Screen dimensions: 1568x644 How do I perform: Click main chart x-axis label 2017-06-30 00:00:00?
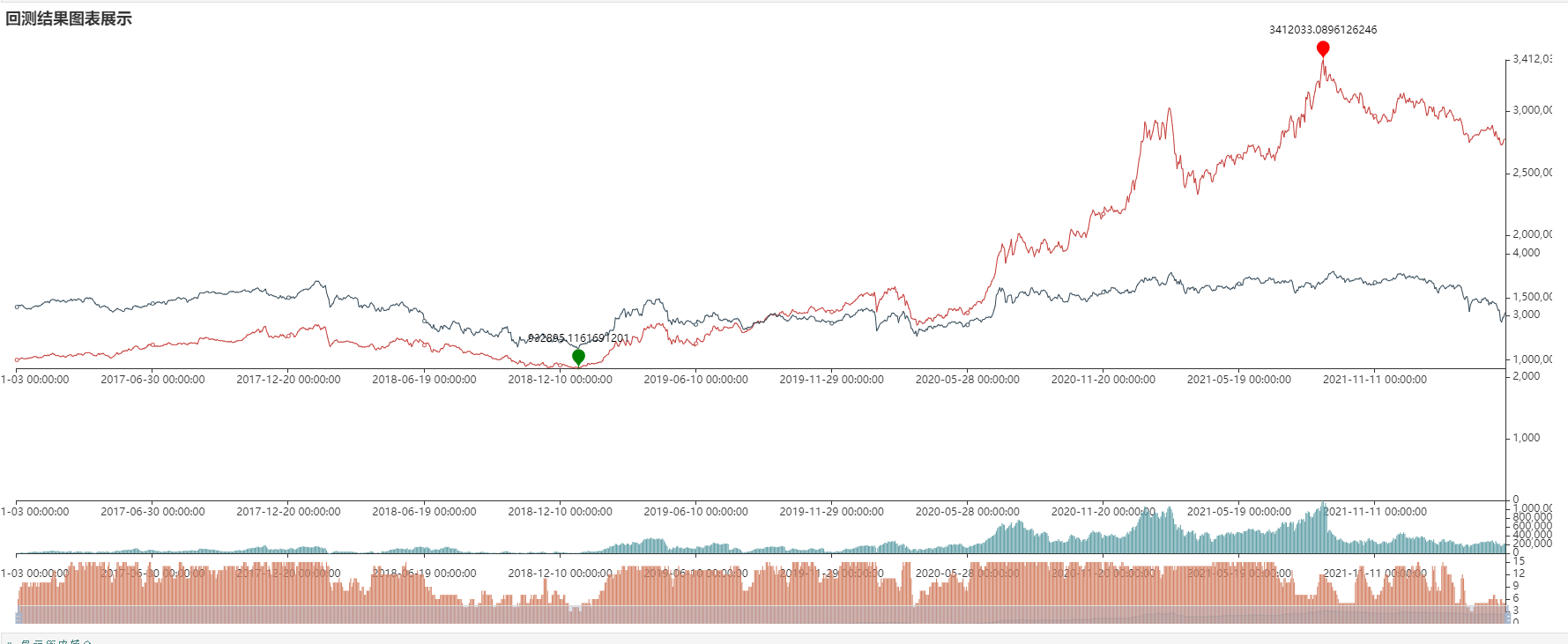(x=152, y=380)
